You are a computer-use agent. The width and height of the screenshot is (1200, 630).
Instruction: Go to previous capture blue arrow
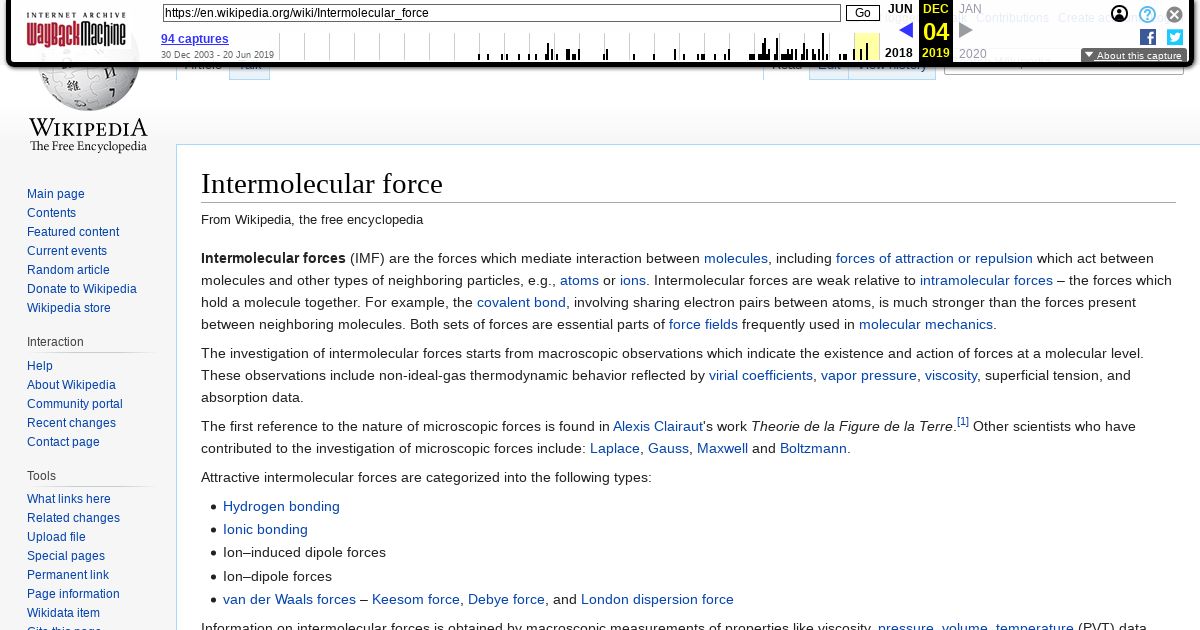pos(906,31)
